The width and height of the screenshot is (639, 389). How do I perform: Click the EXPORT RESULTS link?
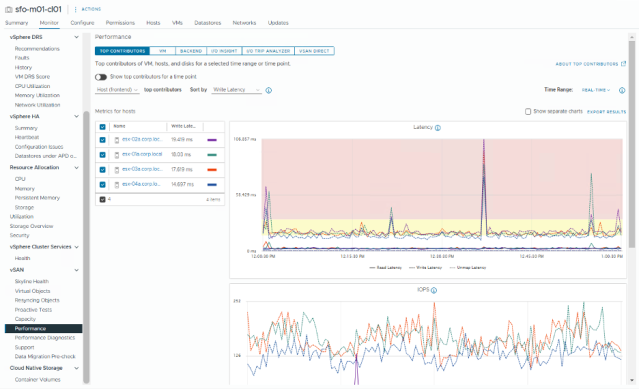coord(606,112)
